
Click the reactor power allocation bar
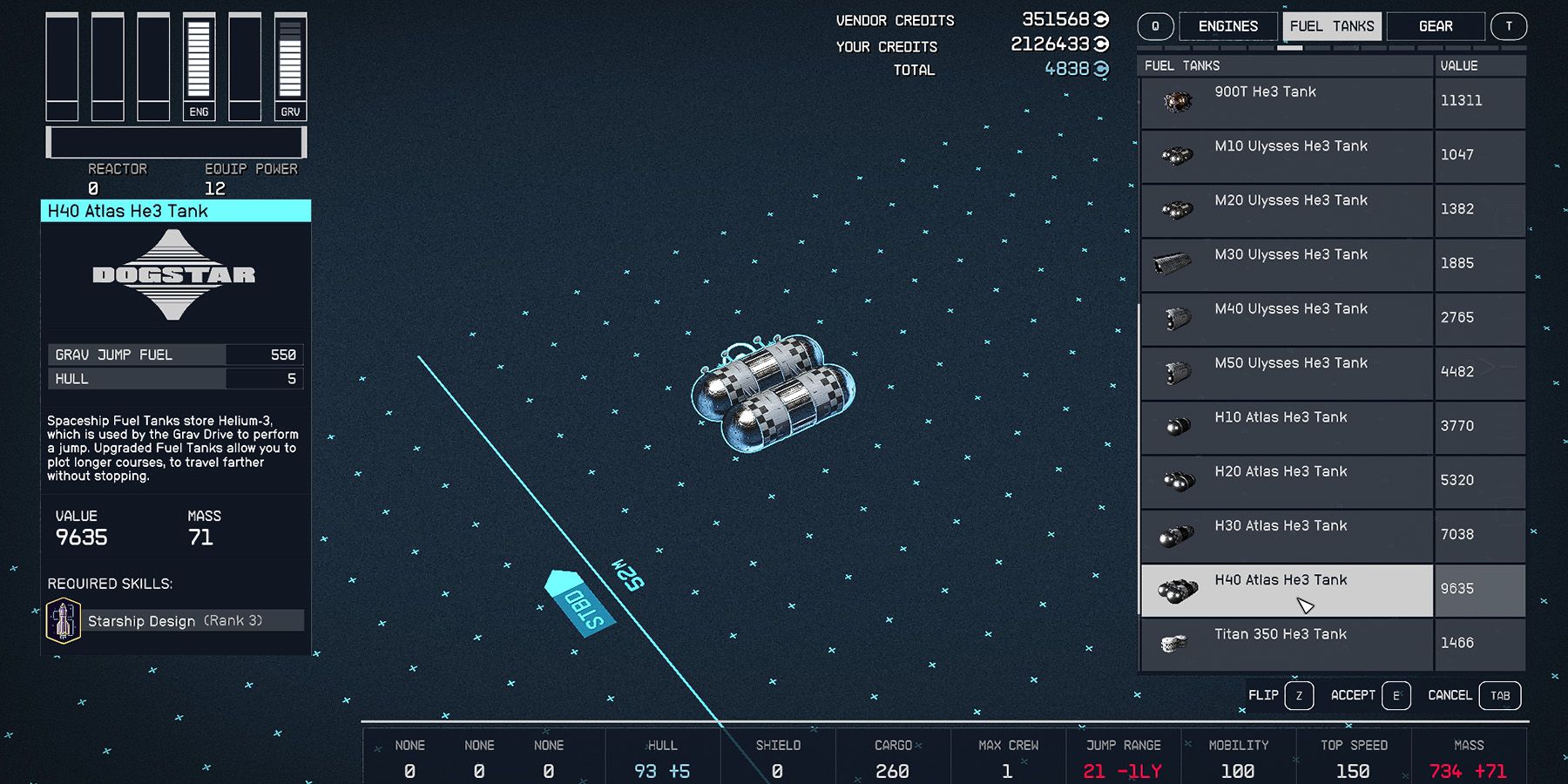(176, 142)
